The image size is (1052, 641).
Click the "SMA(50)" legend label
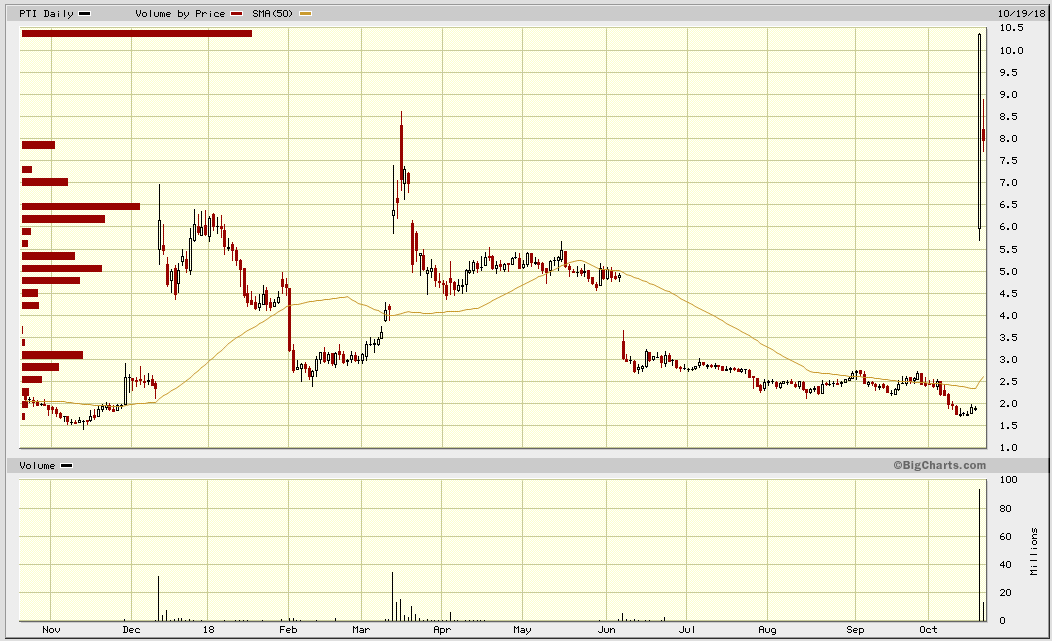[272, 13]
